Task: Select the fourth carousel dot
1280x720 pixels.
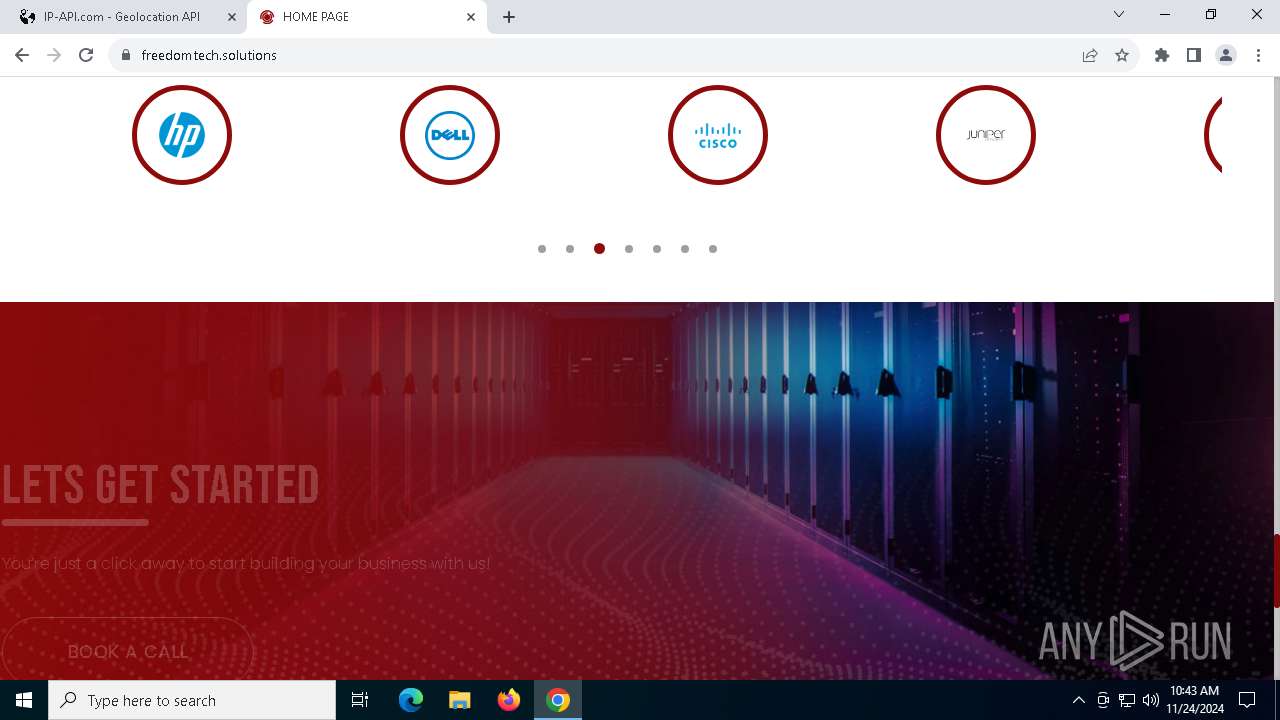Action: point(629,249)
